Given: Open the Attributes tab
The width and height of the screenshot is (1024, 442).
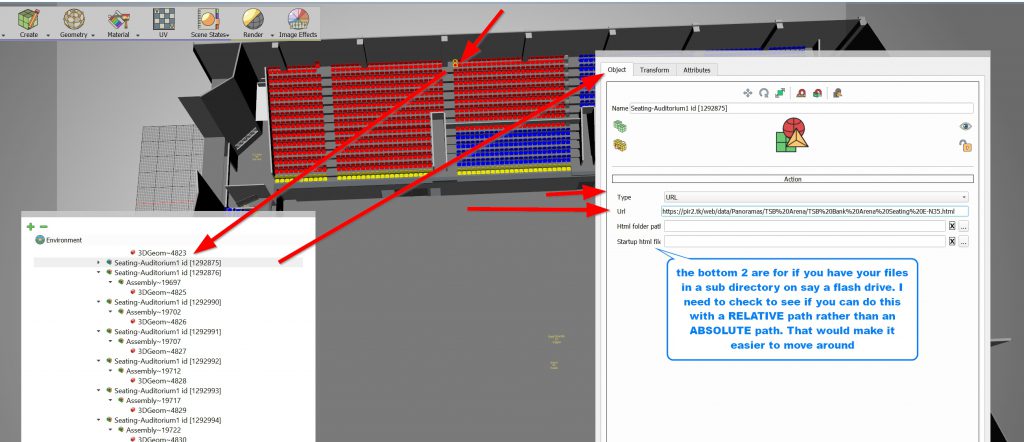Looking at the screenshot, I should pyautogui.click(x=696, y=70).
